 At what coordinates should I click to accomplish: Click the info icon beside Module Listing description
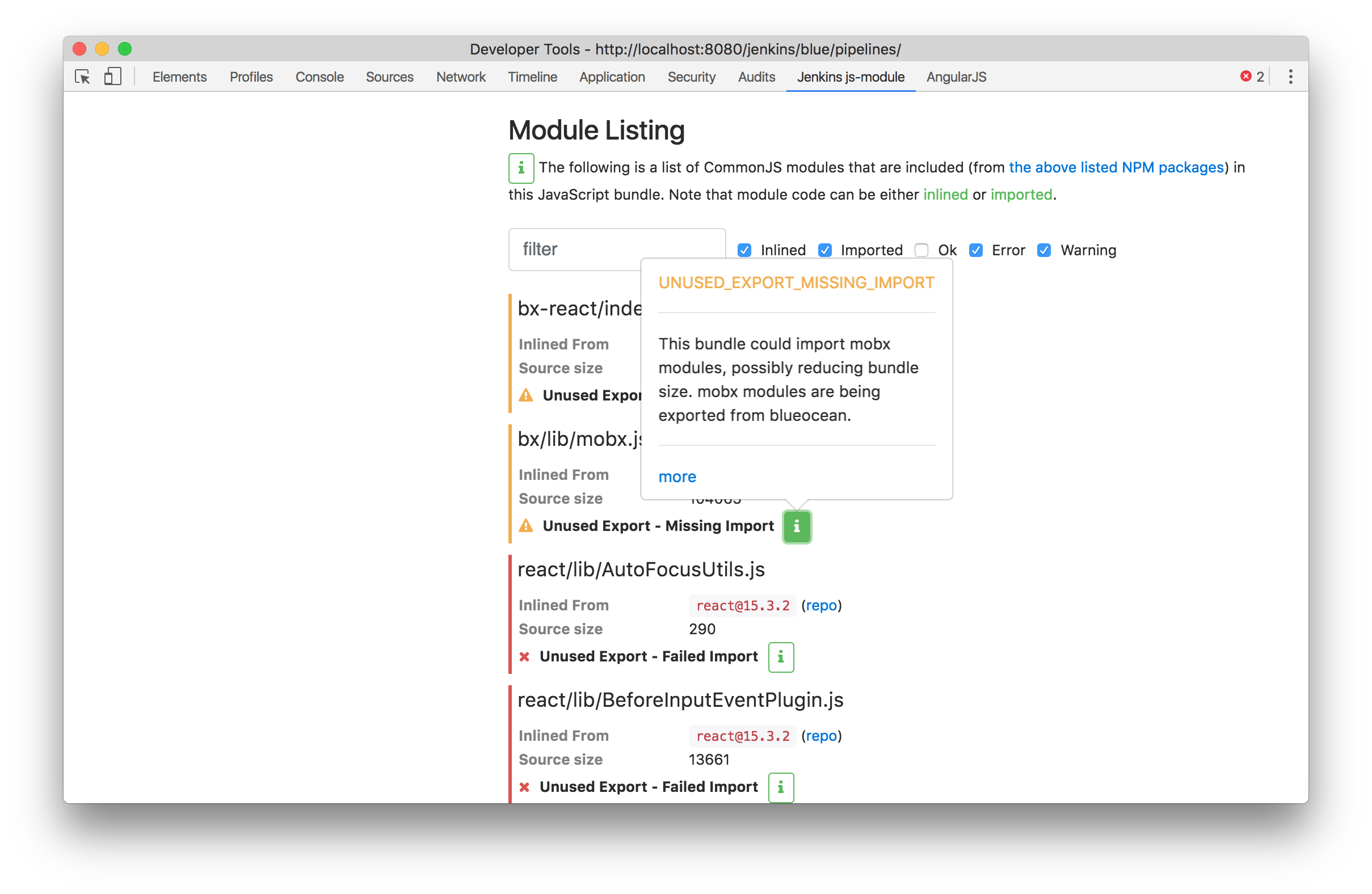pos(520,168)
